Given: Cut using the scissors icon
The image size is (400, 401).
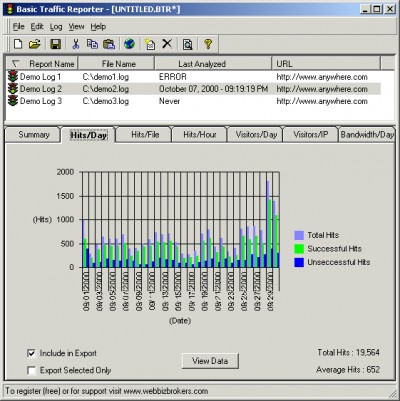Looking at the screenshot, I should tap(76, 44).
